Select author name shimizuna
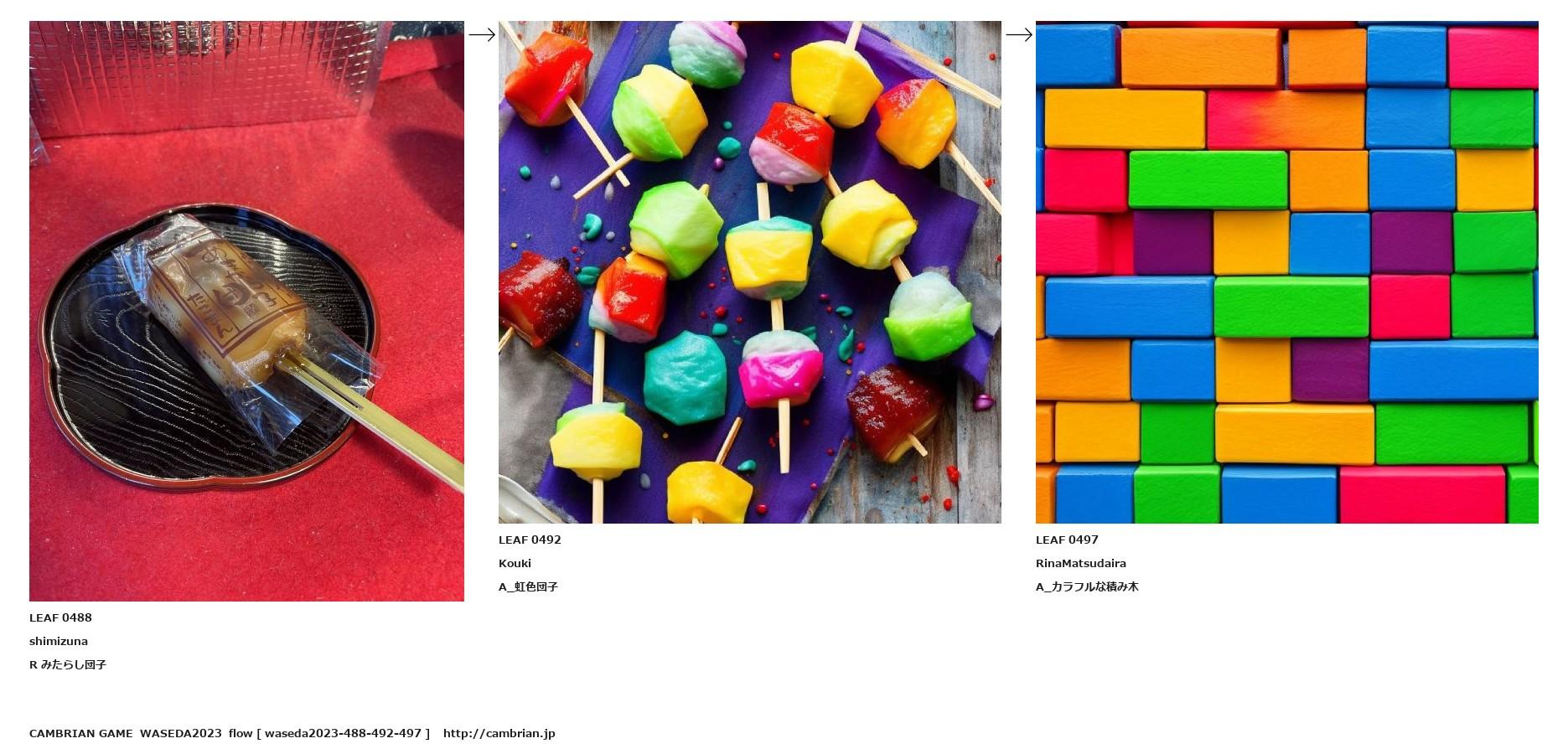Image resolution: width=1568 pixels, height=754 pixels. [x=59, y=641]
